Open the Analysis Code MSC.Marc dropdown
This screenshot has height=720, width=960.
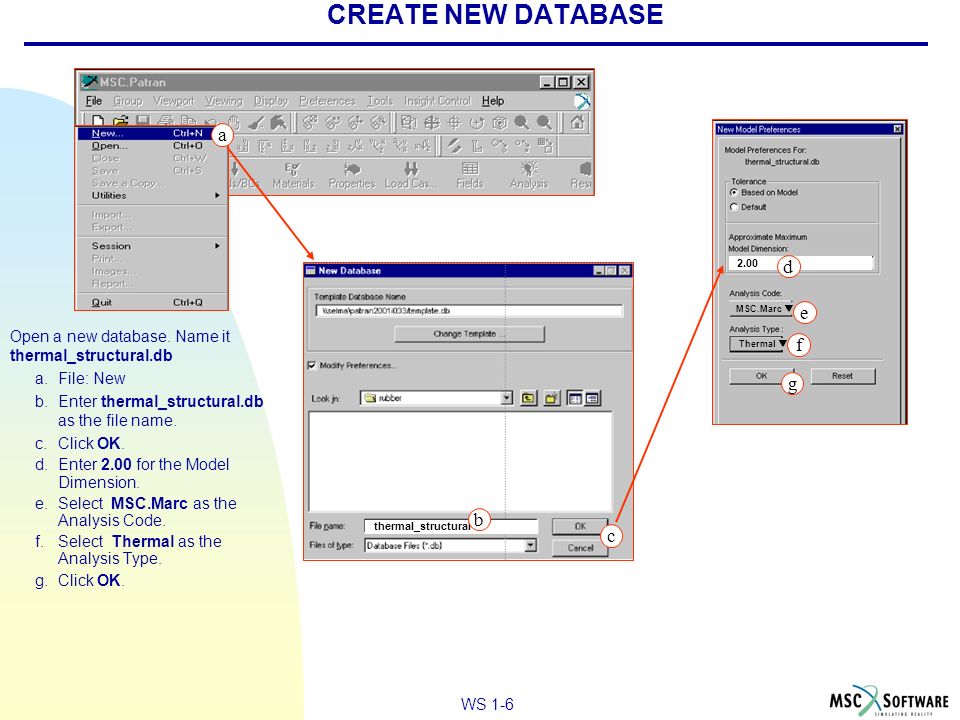pos(760,309)
